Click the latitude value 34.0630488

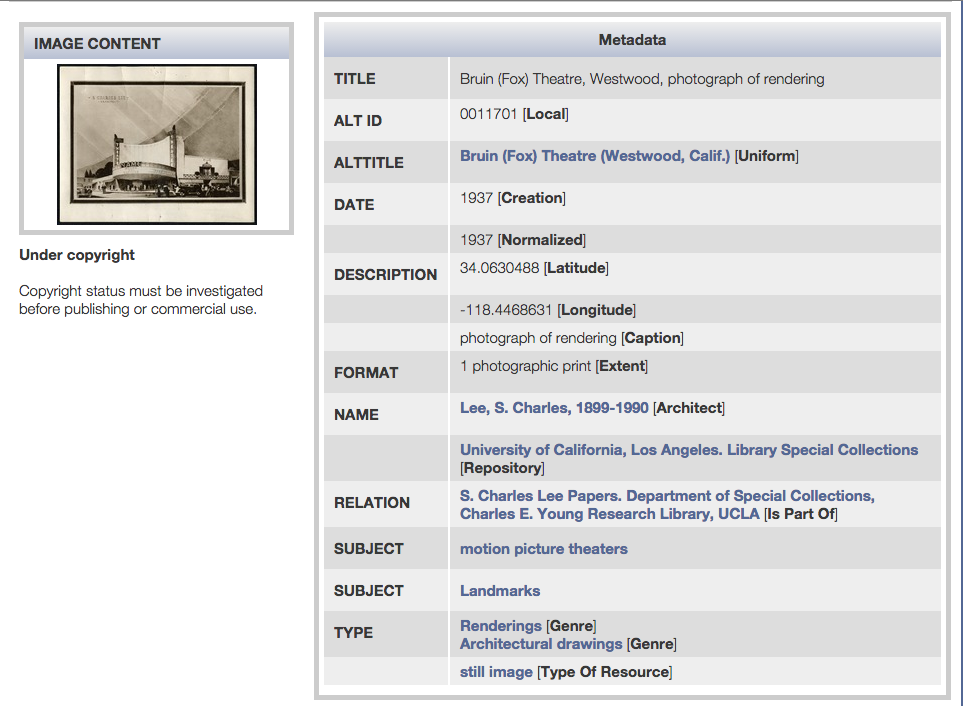pyautogui.click(x=499, y=268)
